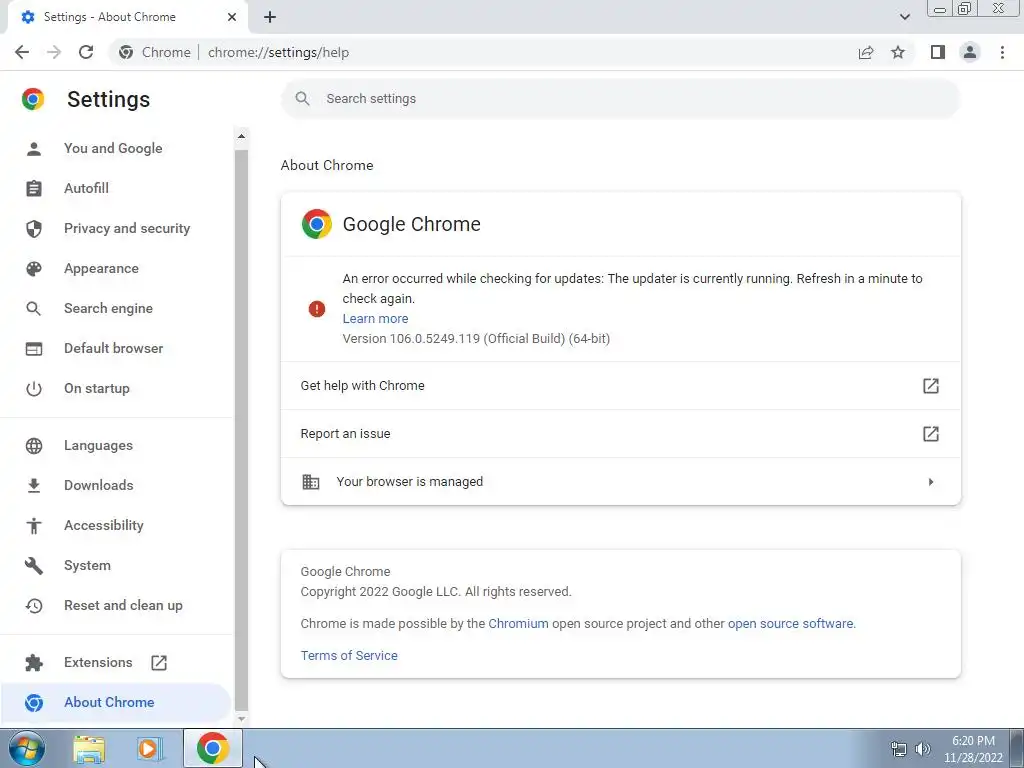1024x768 pixels.
Task: Follow the Learn more link
Action: point(376,319)
